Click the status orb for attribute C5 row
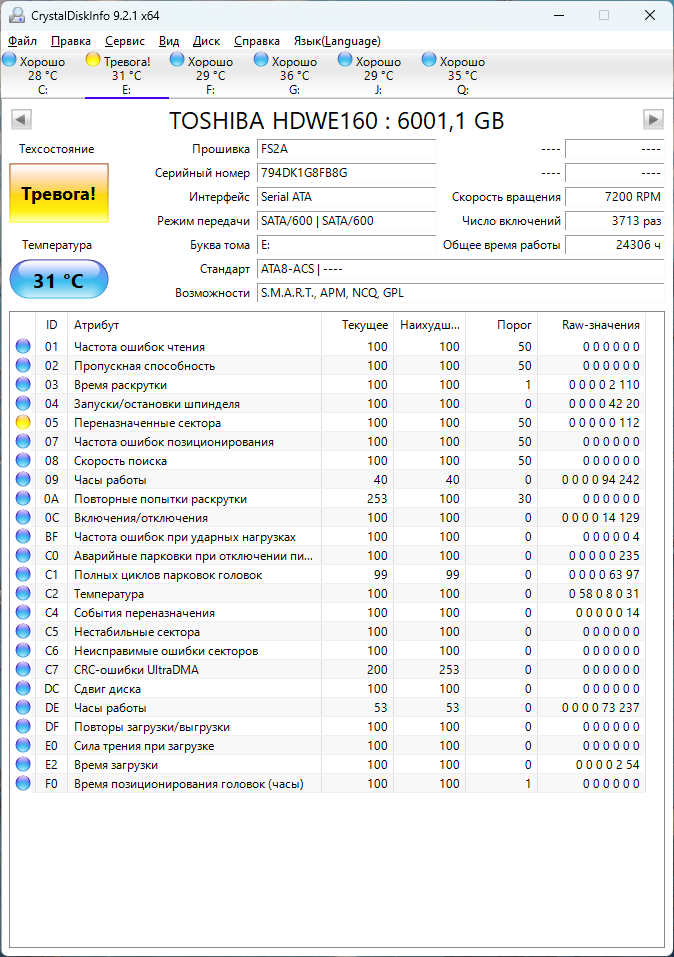Image resolution: width=674 pixels, height=957 pixels. (x=23, y=632)
